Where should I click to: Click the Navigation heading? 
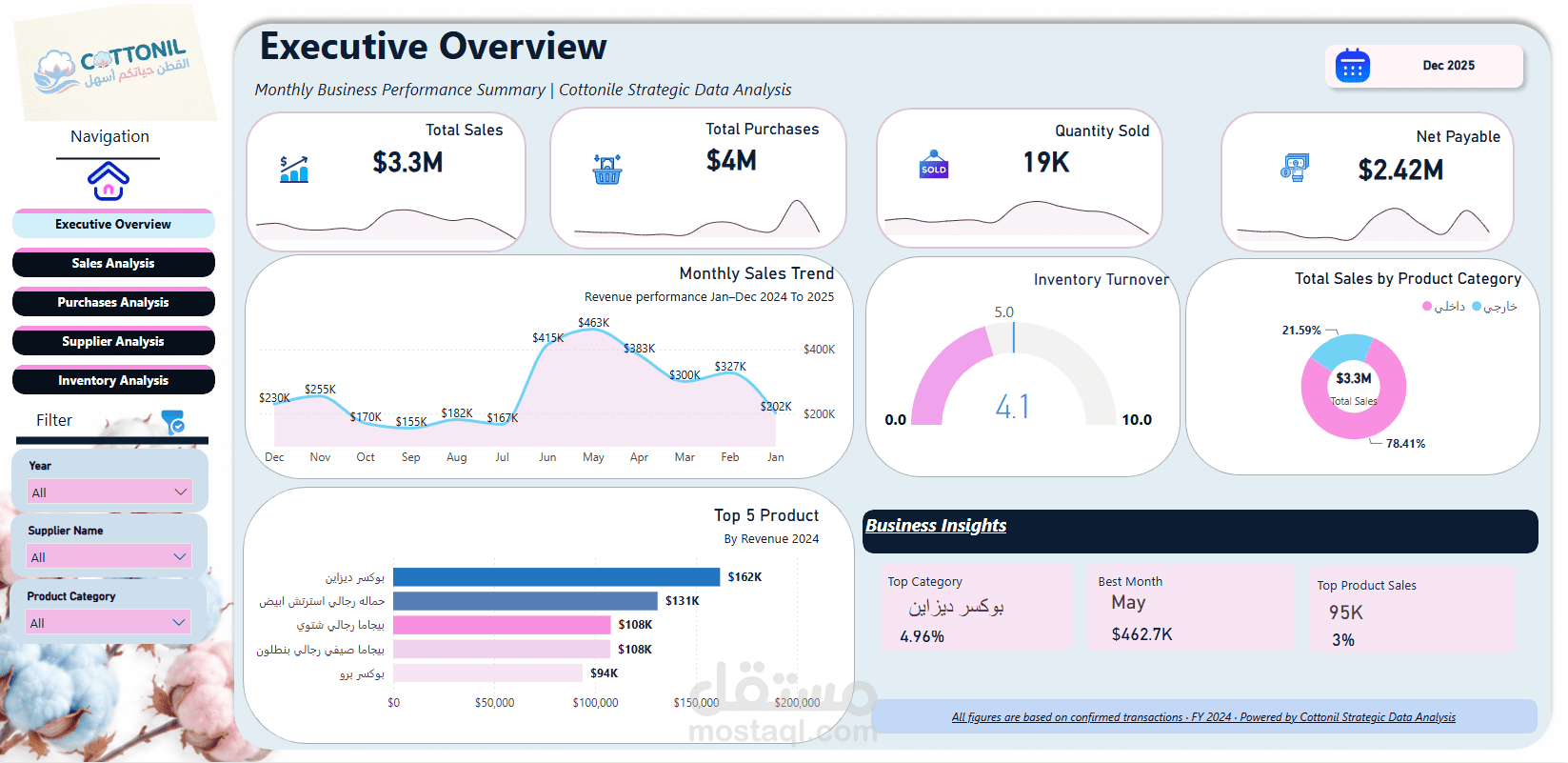tap(109, 136)
